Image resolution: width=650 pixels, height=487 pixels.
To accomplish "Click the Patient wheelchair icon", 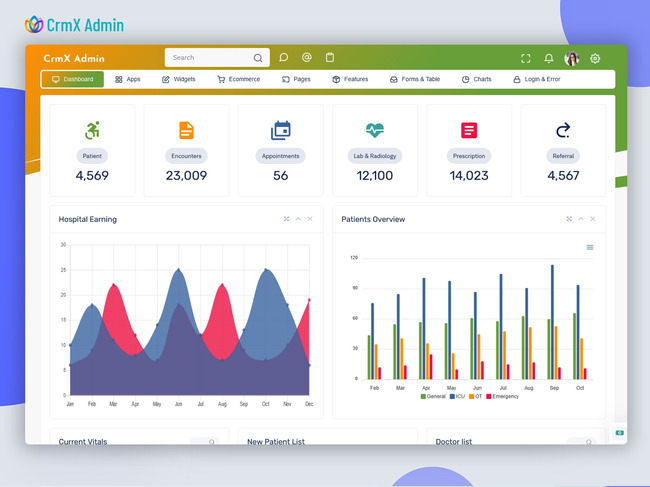I will 92,130.
